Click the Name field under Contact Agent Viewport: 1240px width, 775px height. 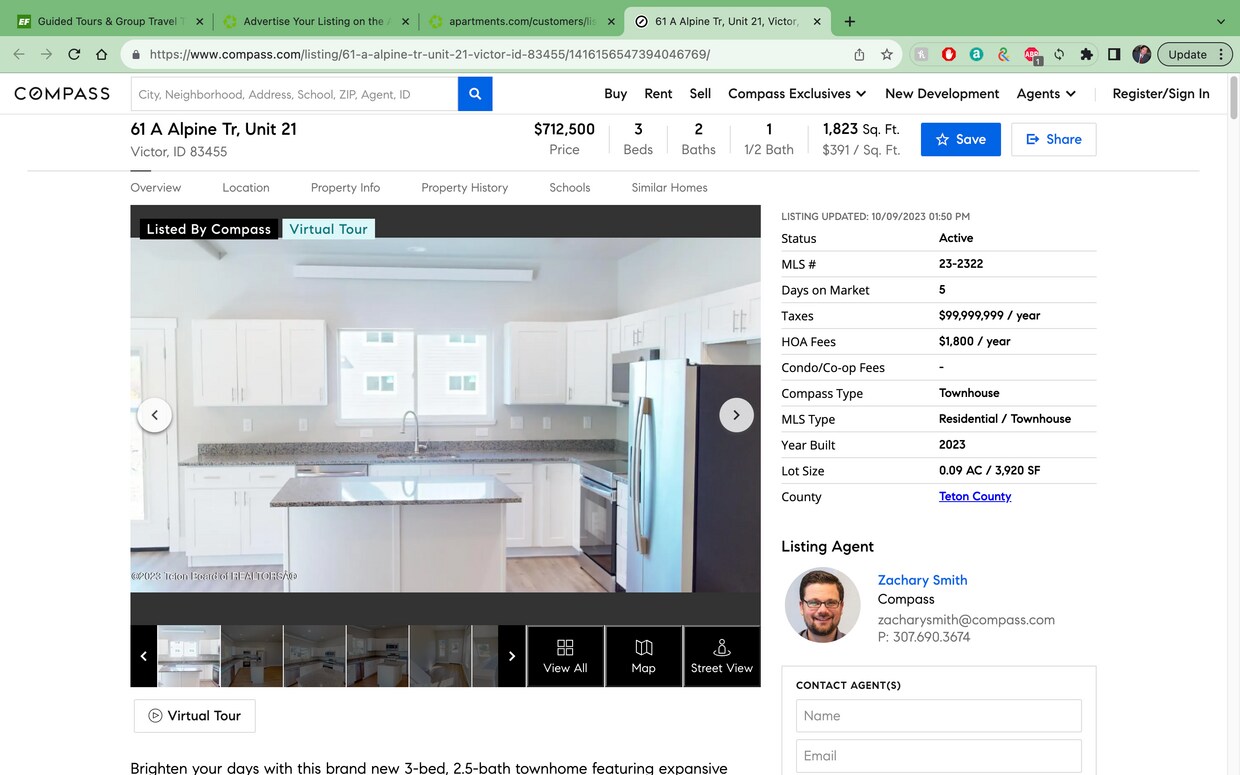tap(938, 715)
